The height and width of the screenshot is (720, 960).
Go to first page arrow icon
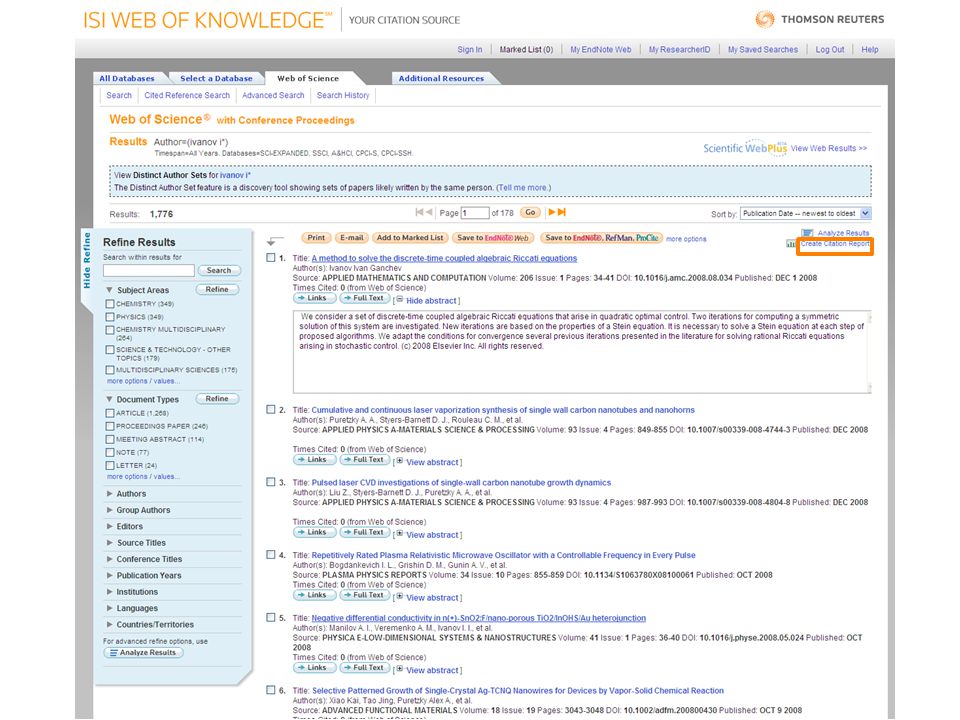[419, 212]
